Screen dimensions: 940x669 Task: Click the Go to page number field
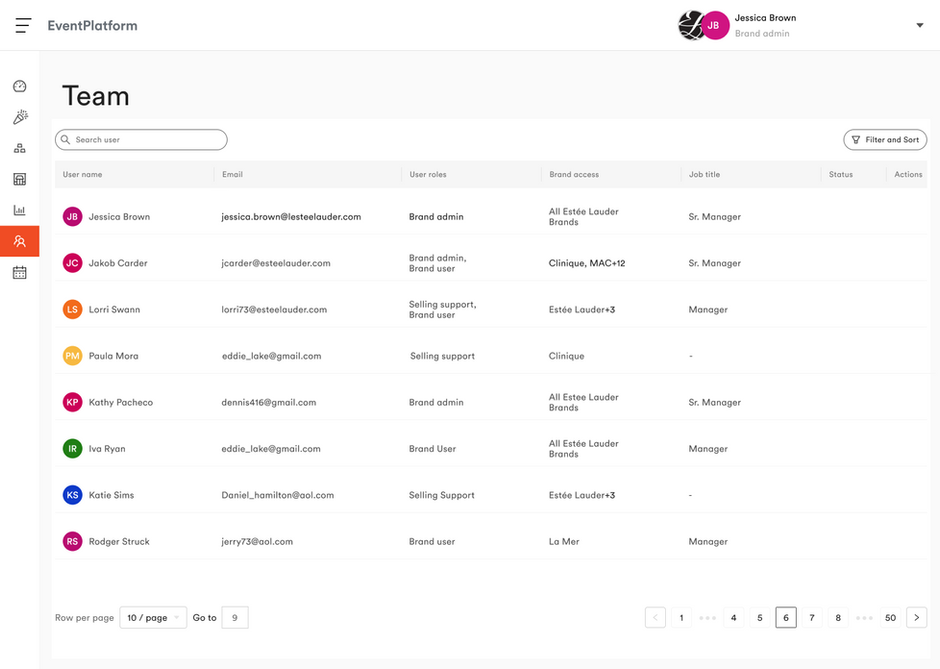(x=234, y=618)
